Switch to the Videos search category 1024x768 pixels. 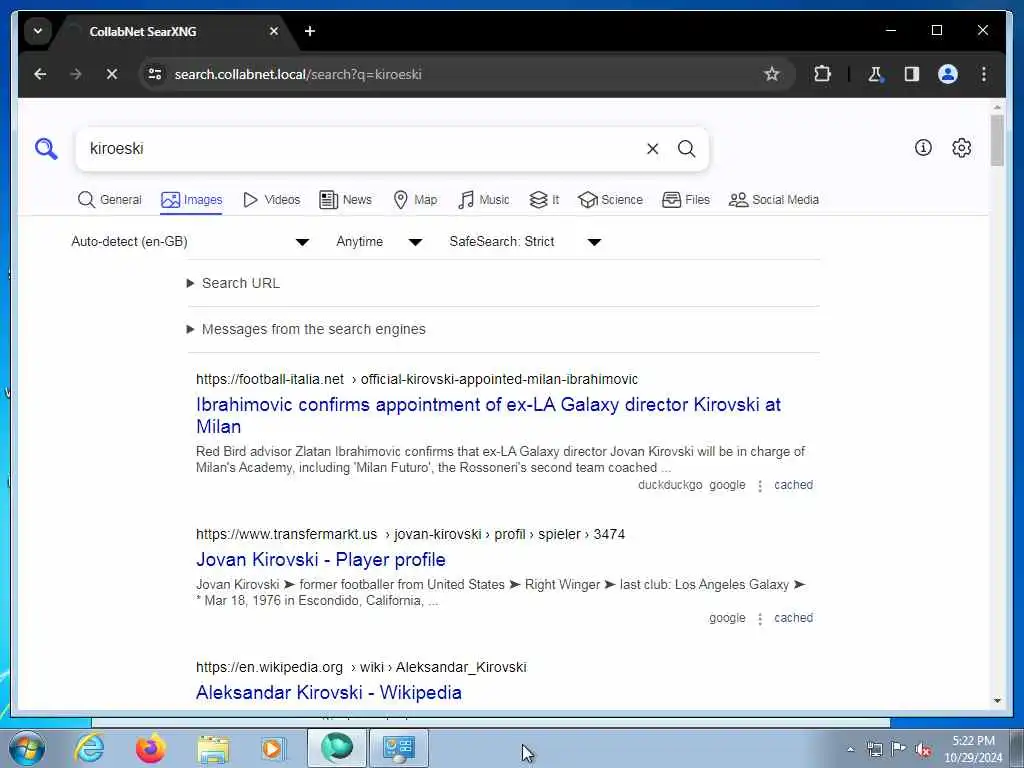coord(271,200)
